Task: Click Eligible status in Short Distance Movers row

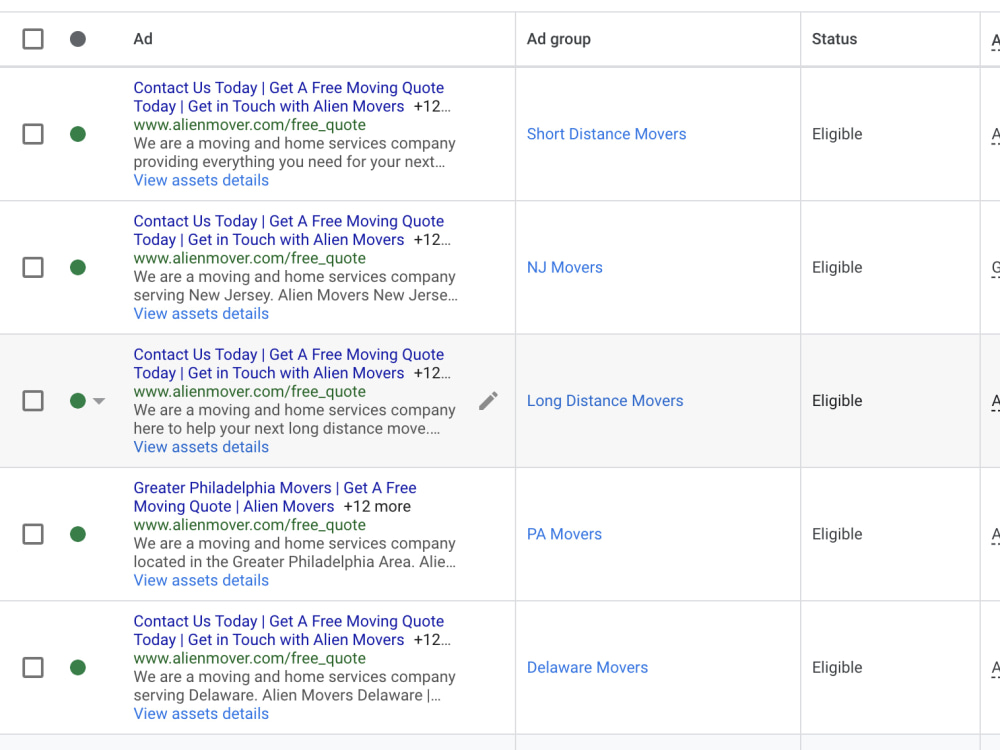Action: pos(837,134)
